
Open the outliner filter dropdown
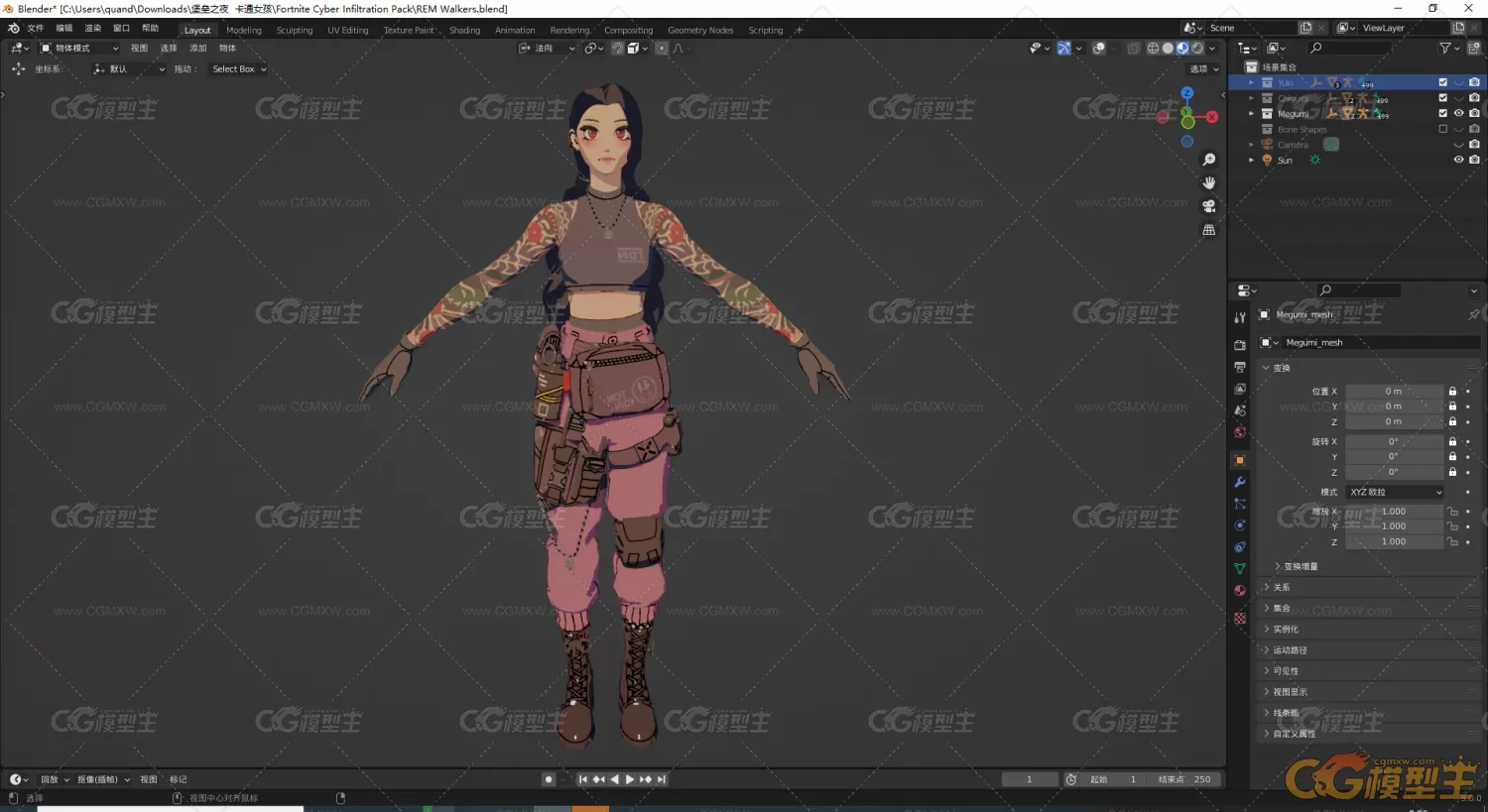1449,48
